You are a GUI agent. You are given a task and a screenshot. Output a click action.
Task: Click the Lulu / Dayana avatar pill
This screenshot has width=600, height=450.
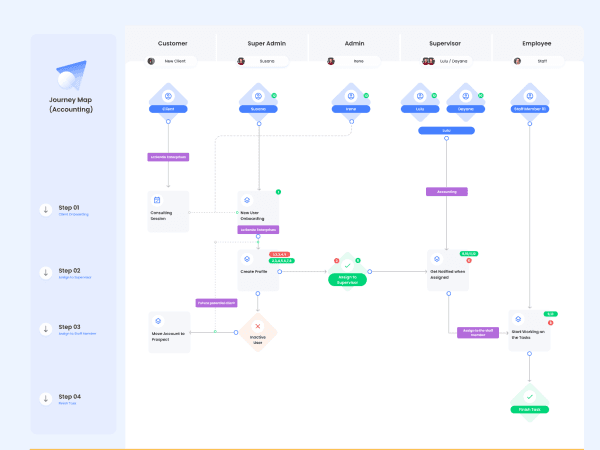[446, 61]
